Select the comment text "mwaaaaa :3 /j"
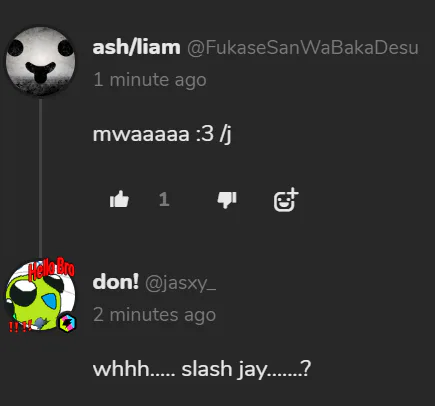The image size is (435, 406). click(162, 134)
